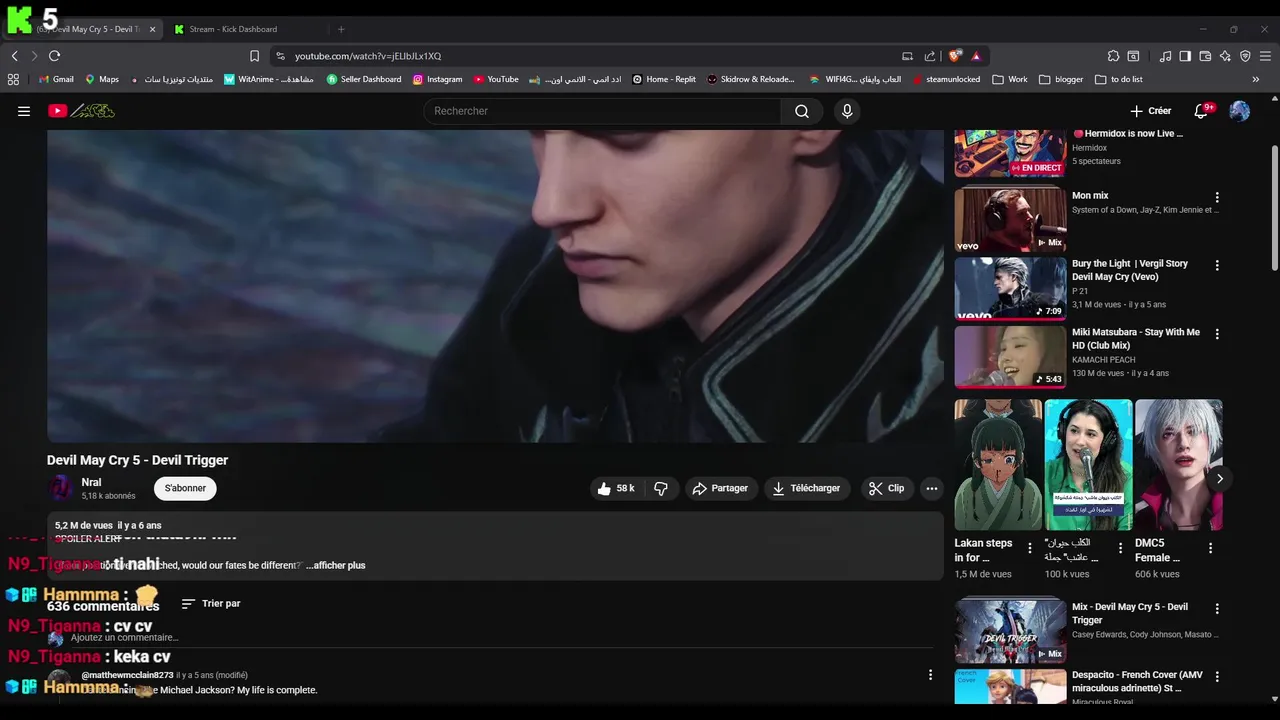Open more actions menu next to Clip
Viewport: 1280px width, 720px height.
932,488
